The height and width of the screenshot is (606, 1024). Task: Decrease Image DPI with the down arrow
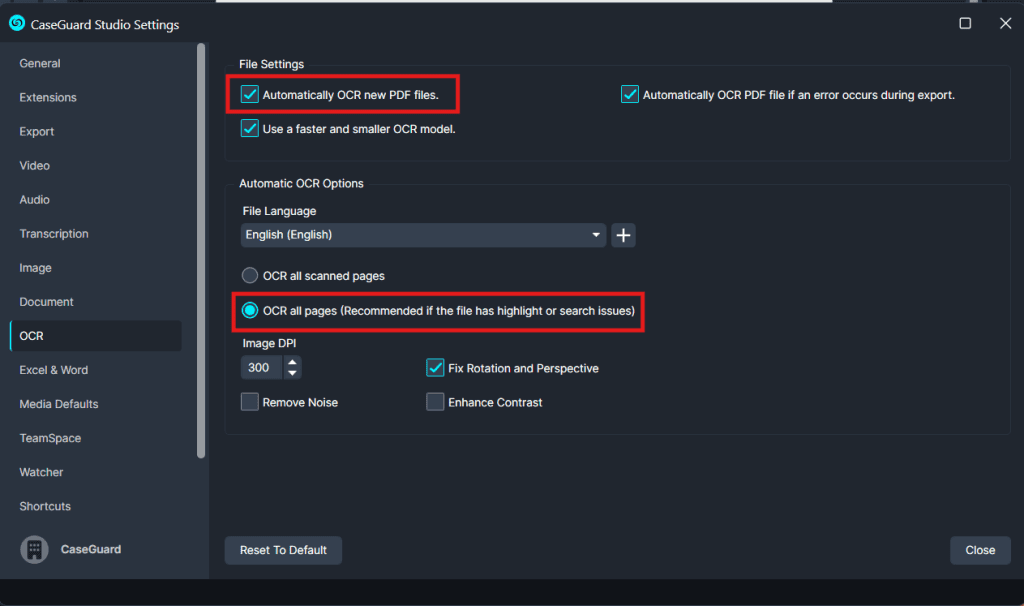[292, 374]
